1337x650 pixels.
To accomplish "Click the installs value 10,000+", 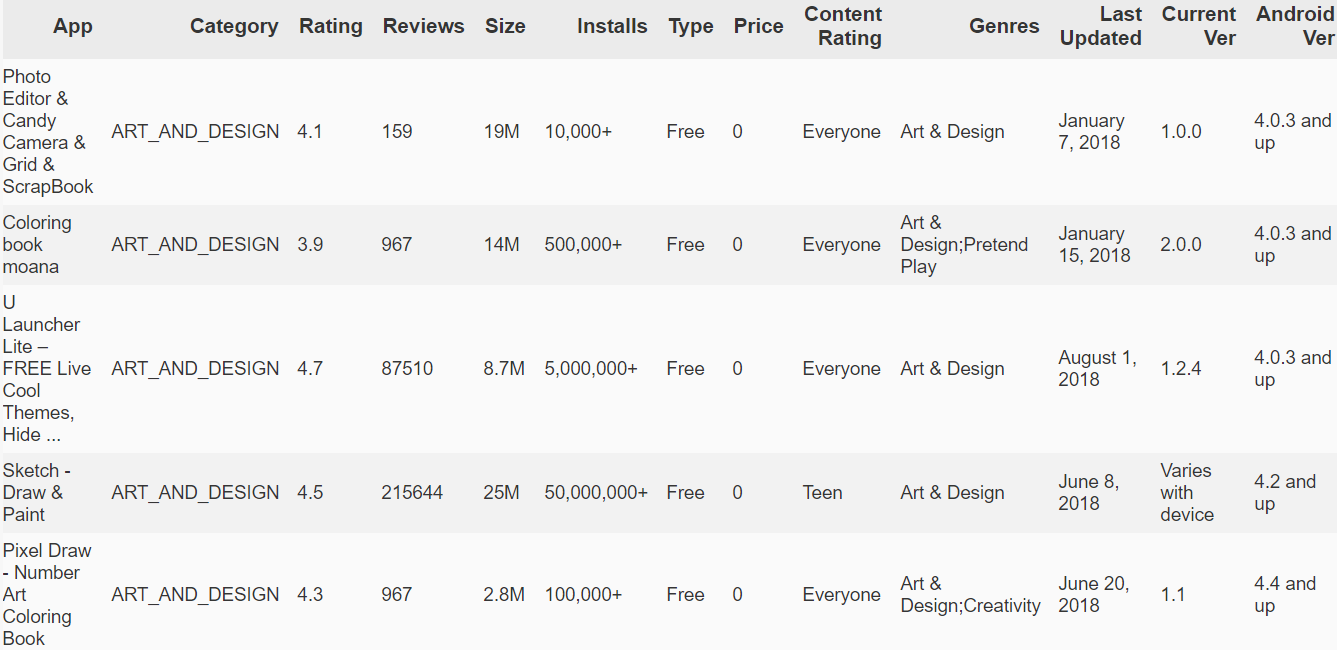I will 578,132.
